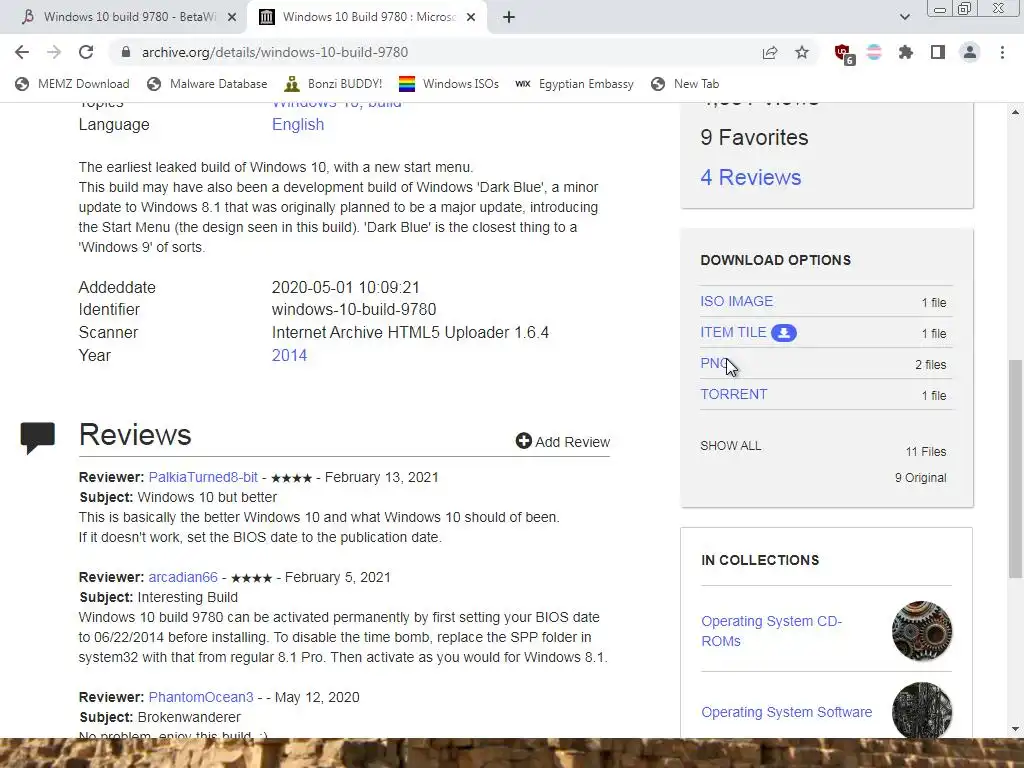Click the scrollbar down arrow
The image size is (1024, 768).
coord(1015,729)
